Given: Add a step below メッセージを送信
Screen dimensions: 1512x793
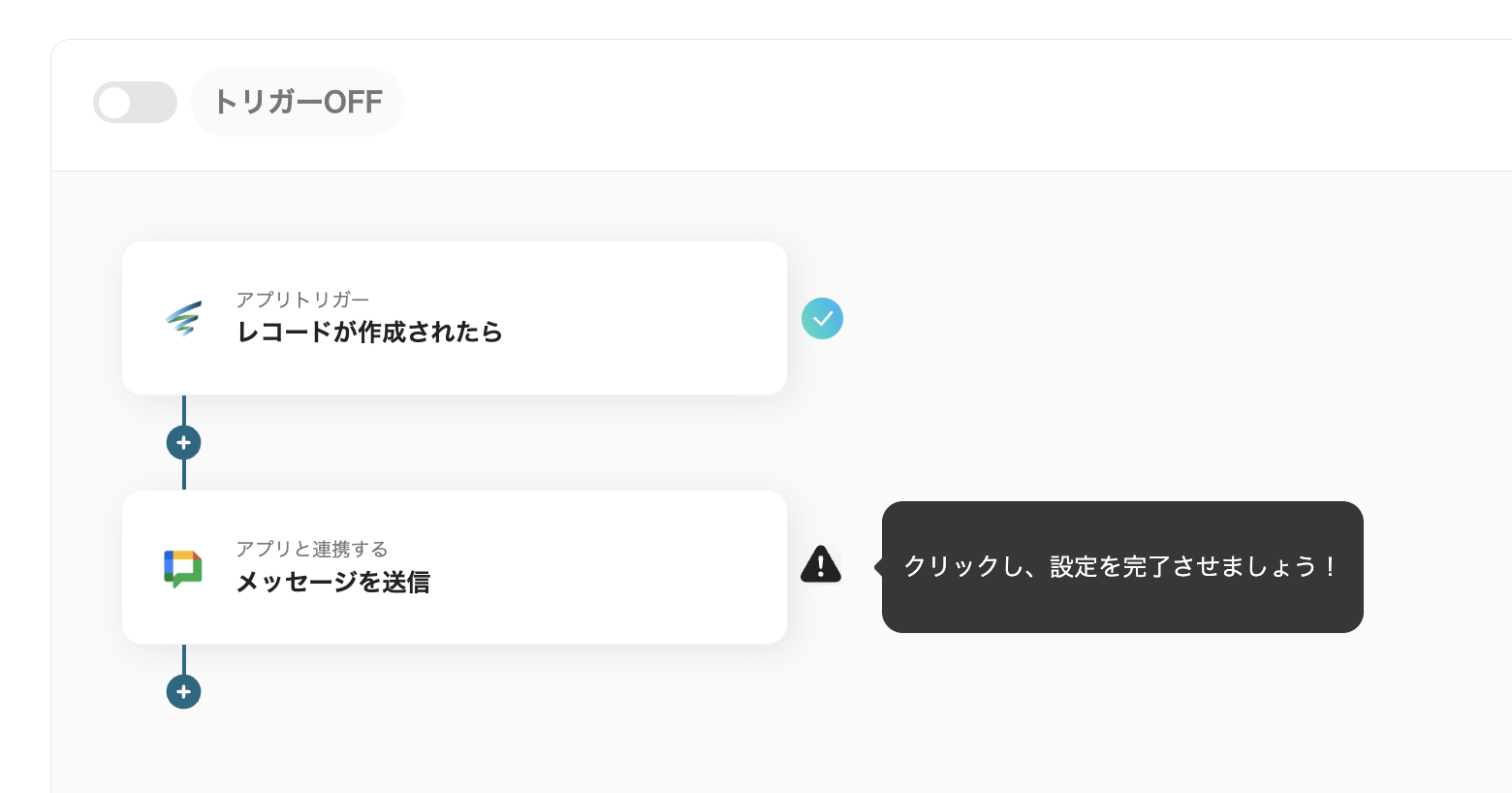Looking at the screenshot, I should pyautogui.click(x=183, y=692).
